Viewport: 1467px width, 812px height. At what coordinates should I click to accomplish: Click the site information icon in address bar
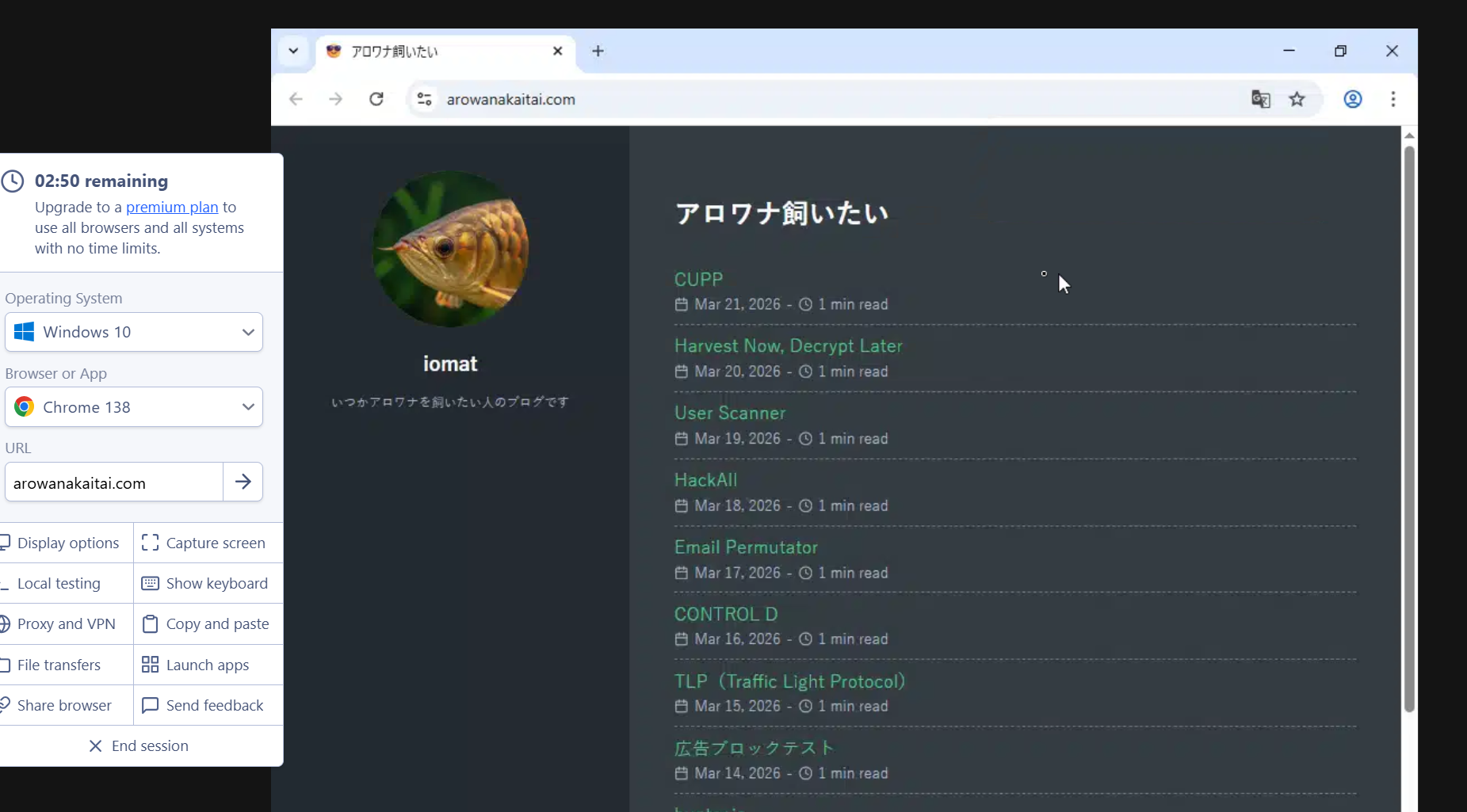[x=425, y=99]
